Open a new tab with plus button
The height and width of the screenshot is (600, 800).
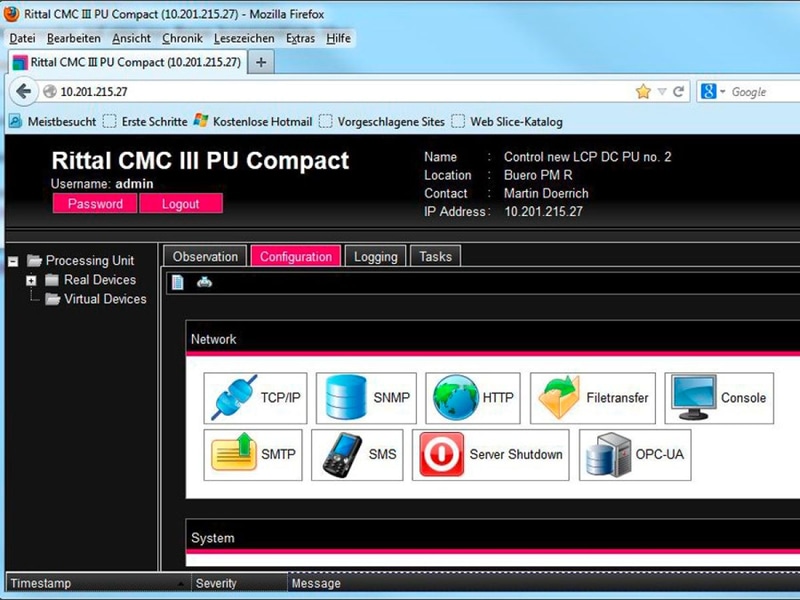pos(261,62)
